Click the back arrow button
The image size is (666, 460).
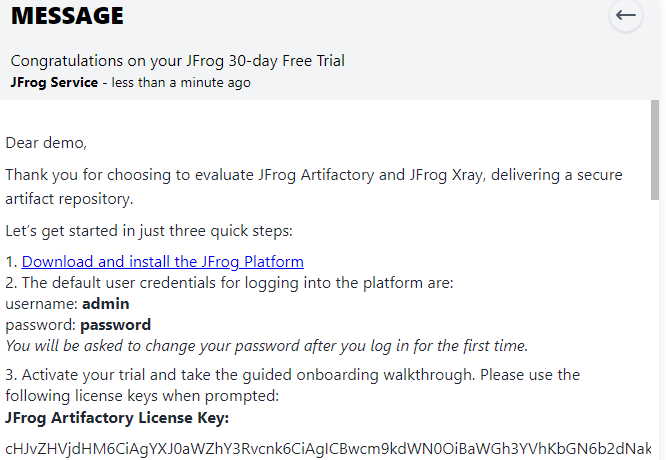coord(626,15)
